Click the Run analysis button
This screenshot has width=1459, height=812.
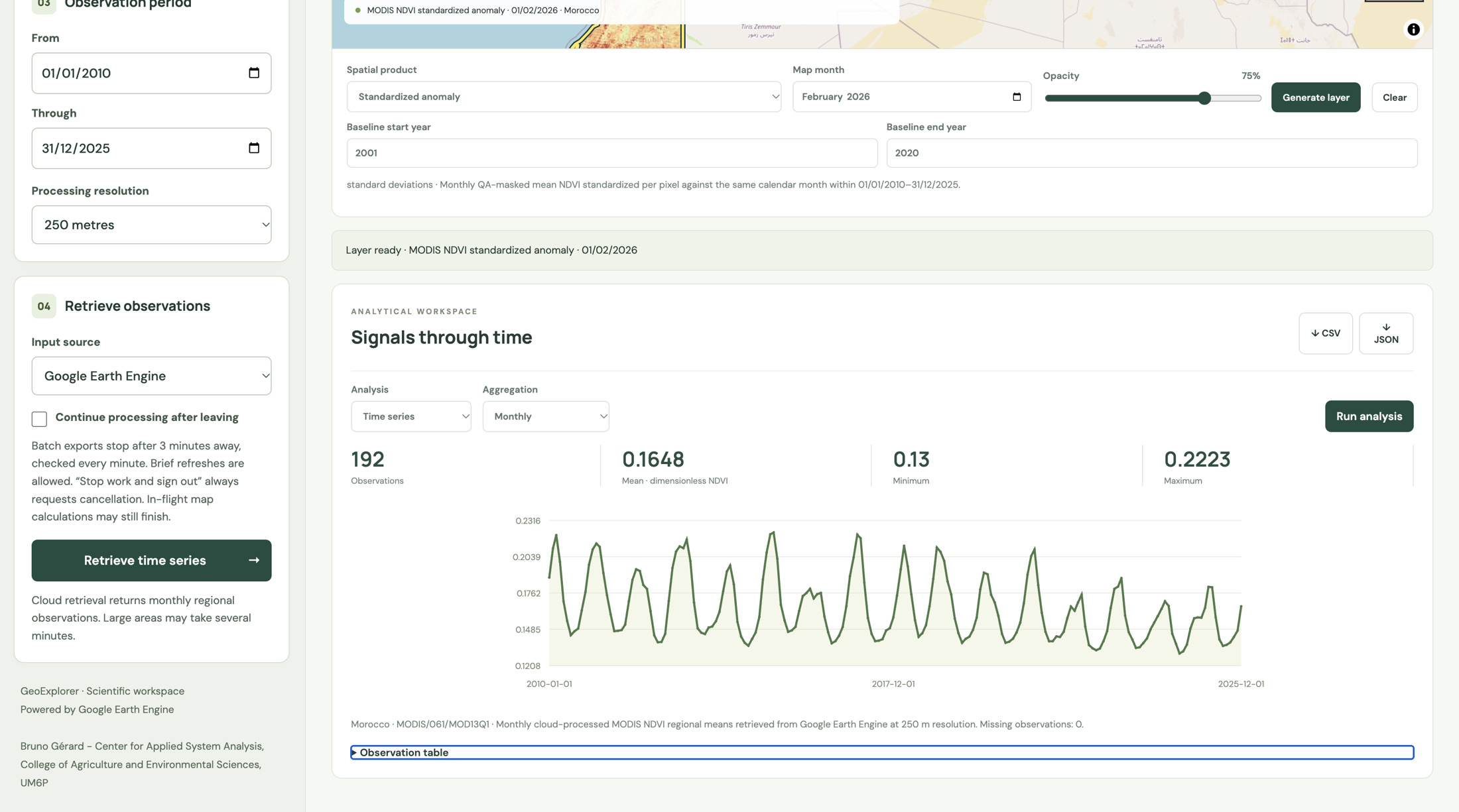click(1369, 416)
